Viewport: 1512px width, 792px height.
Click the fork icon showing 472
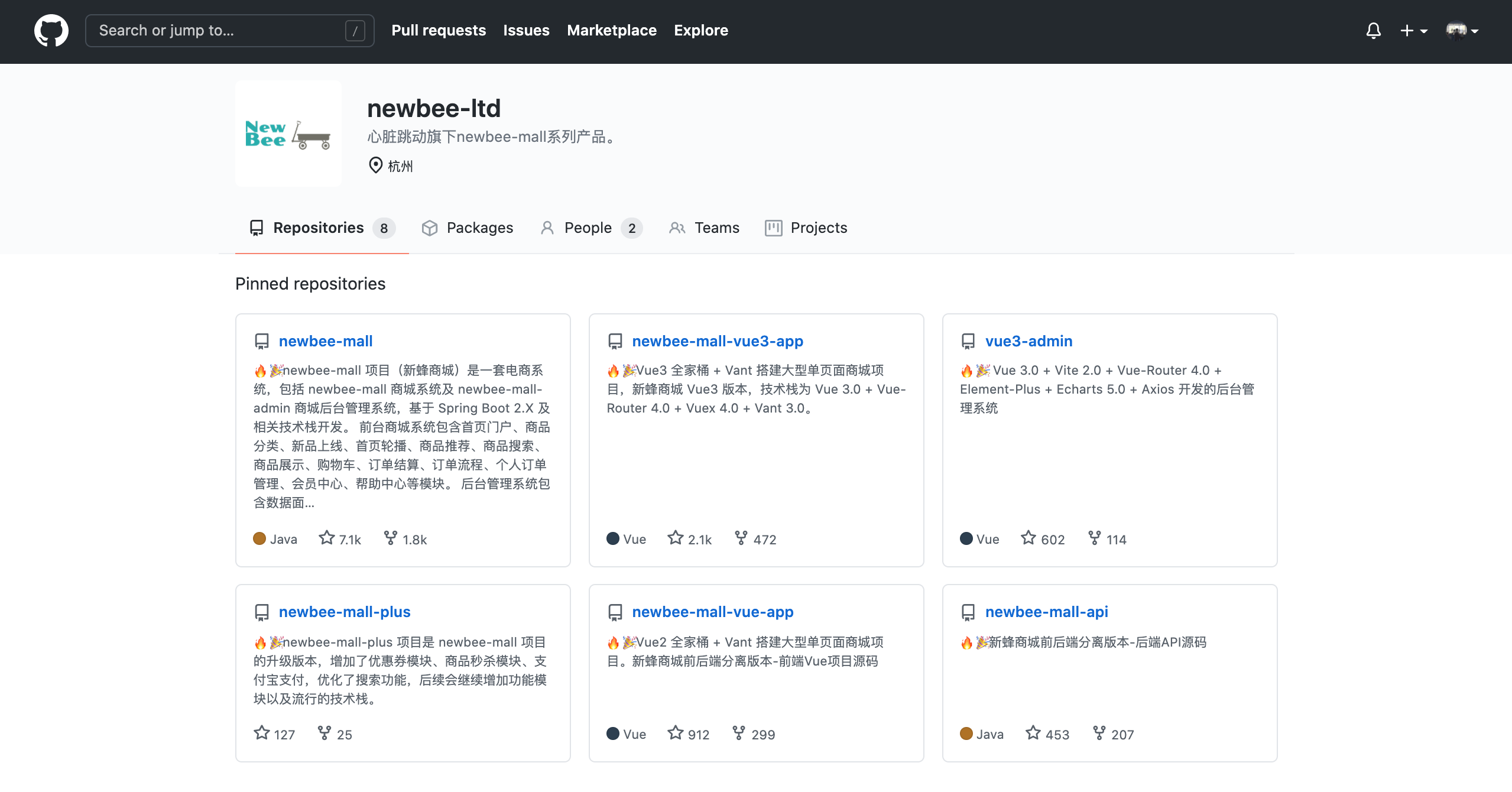pyautogui.click(x=741, y=538)
